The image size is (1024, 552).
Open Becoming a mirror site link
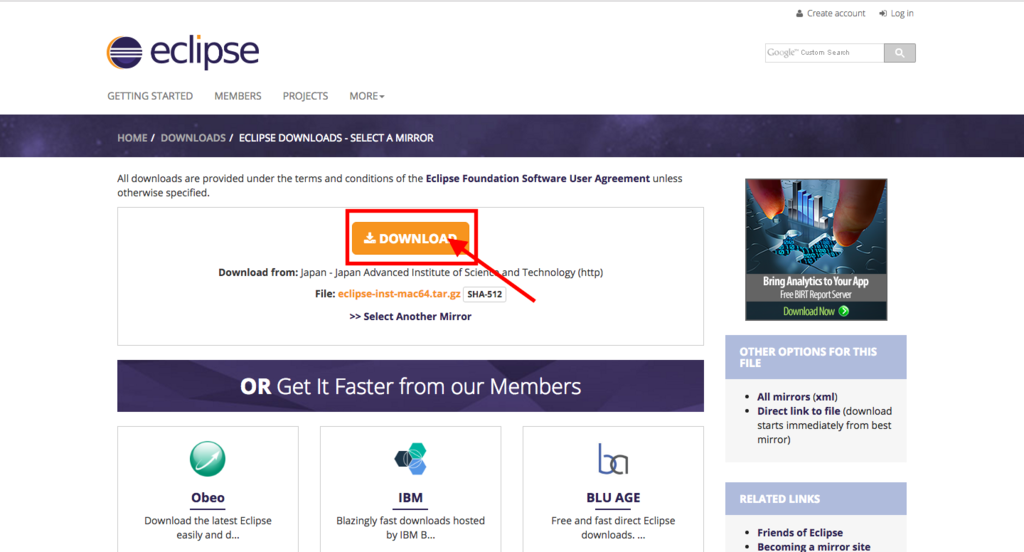click(x=814, y=547)
